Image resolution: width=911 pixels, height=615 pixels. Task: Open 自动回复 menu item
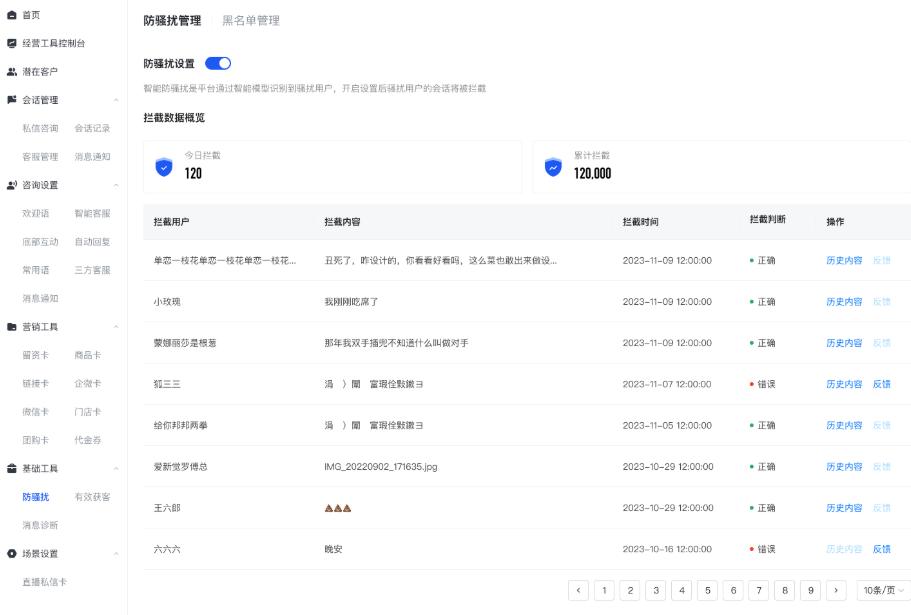point(92,242)
